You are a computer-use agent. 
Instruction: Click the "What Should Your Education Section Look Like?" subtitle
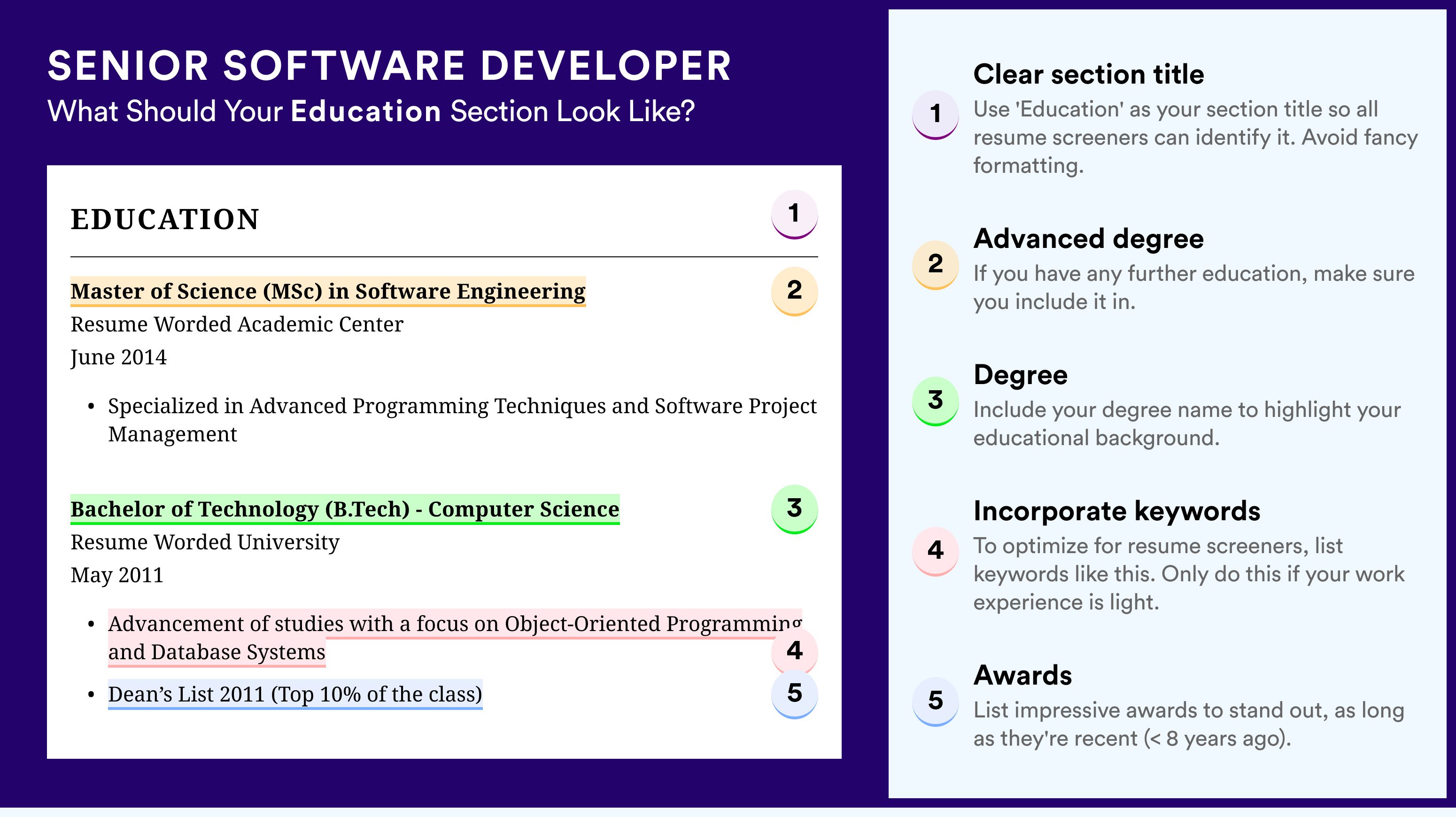pos(371,111)
